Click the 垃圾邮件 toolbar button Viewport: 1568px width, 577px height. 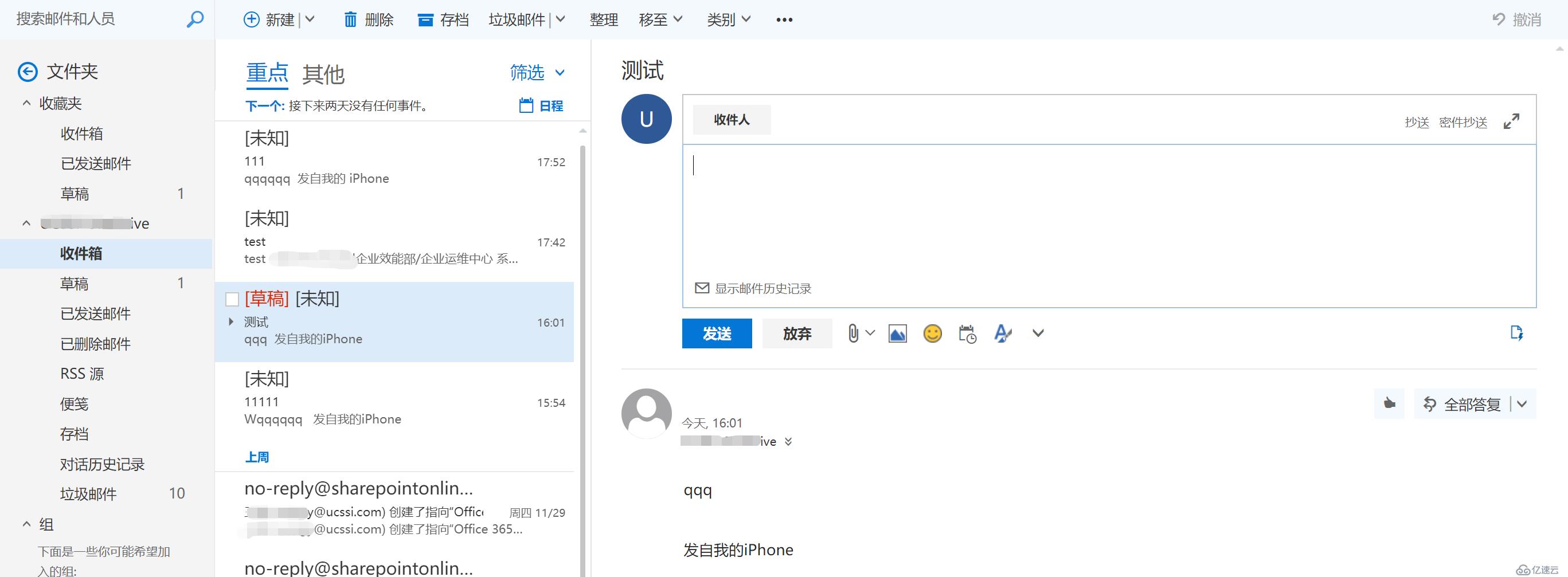pos(517,19)
